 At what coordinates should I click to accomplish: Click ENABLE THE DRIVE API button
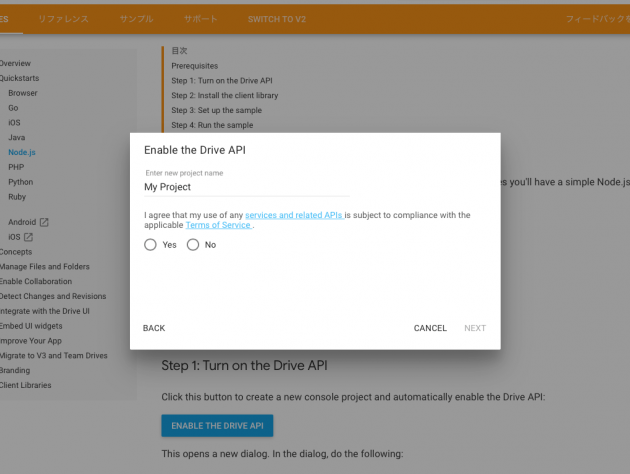(217, 425)
